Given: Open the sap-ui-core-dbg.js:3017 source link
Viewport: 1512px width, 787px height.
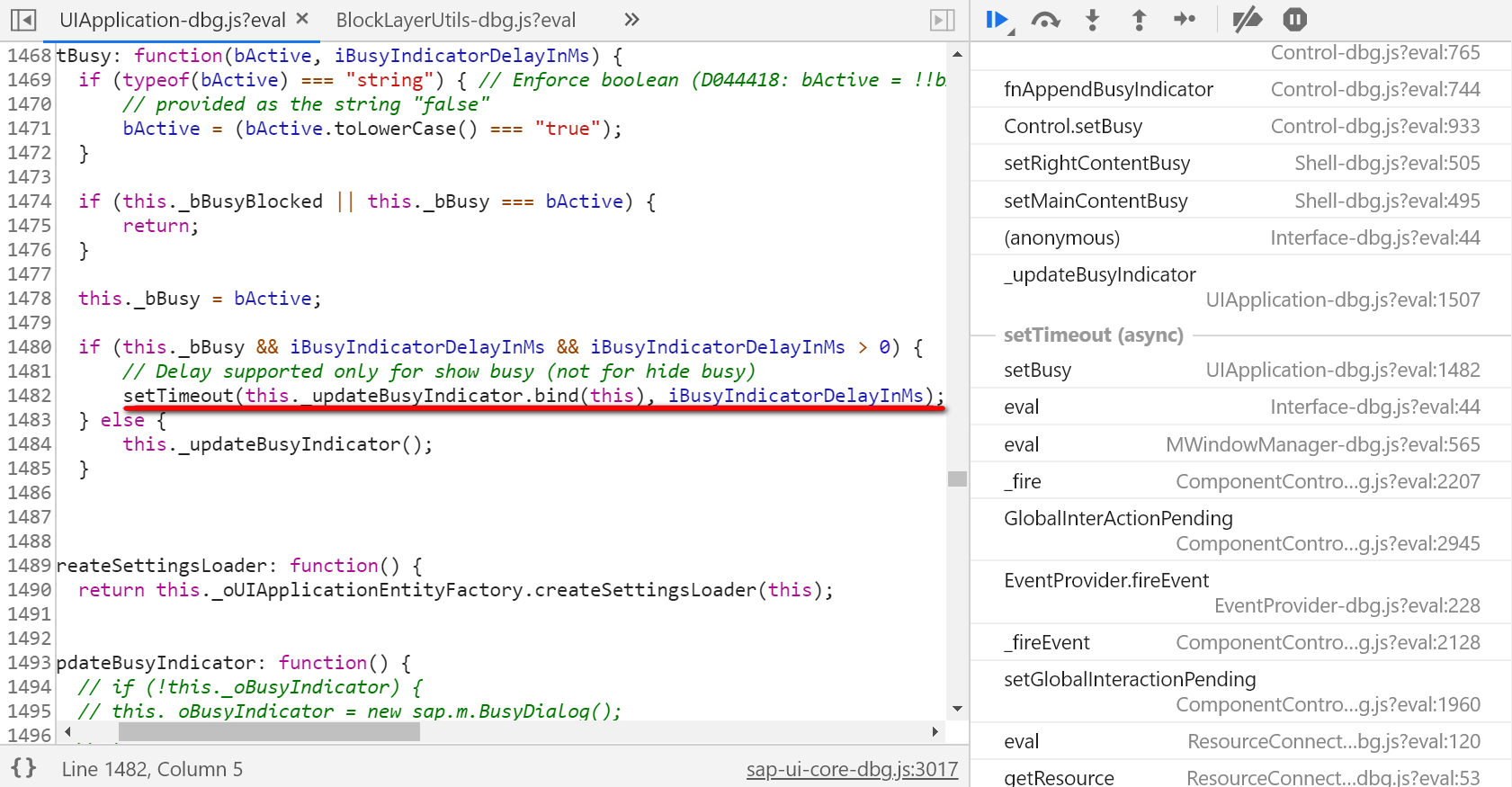Looking at the screenshot, I should [852, 769].
